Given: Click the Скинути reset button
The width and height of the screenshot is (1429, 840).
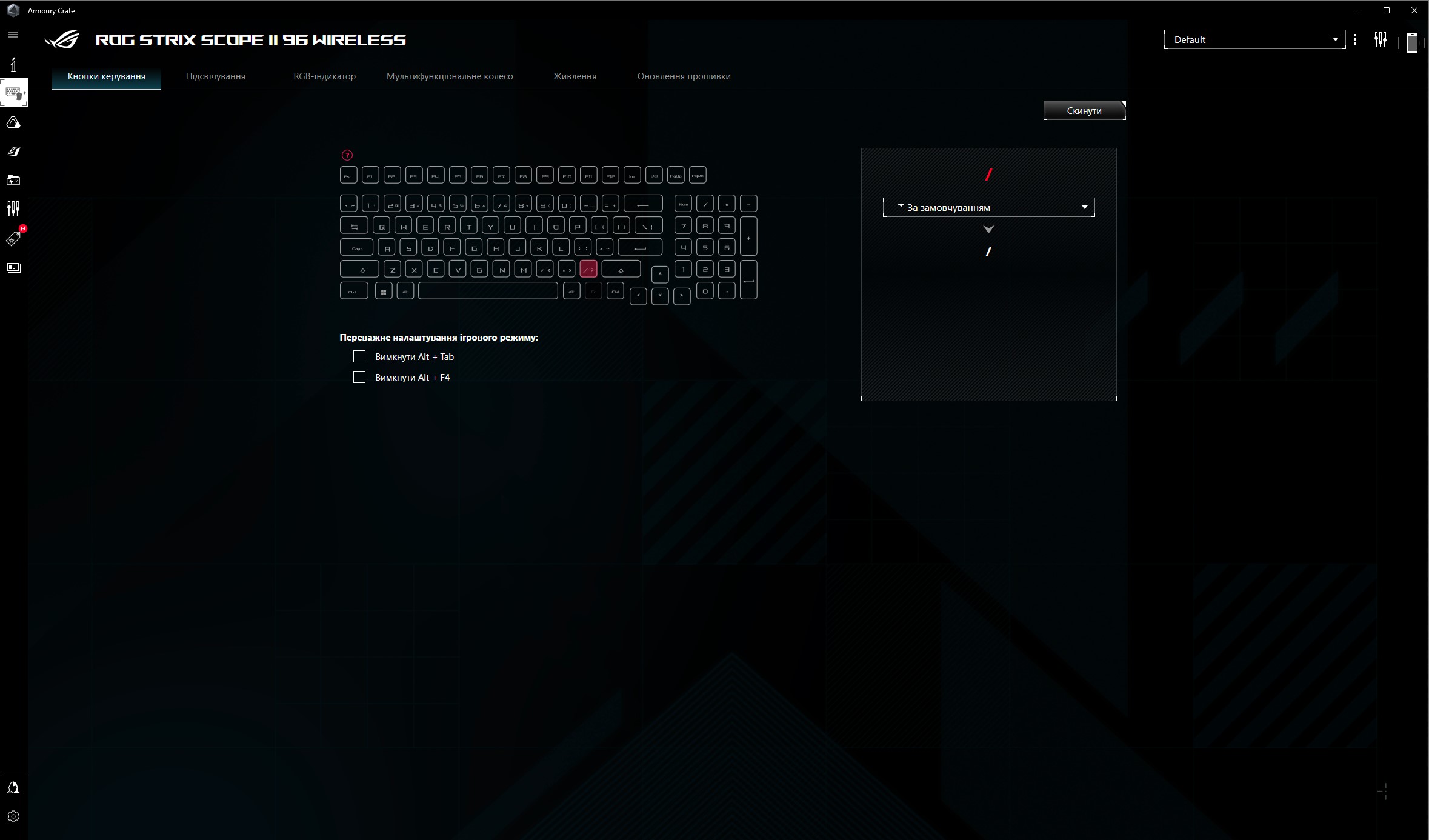Looking at the screenshot, I should tap(1084, 110).
